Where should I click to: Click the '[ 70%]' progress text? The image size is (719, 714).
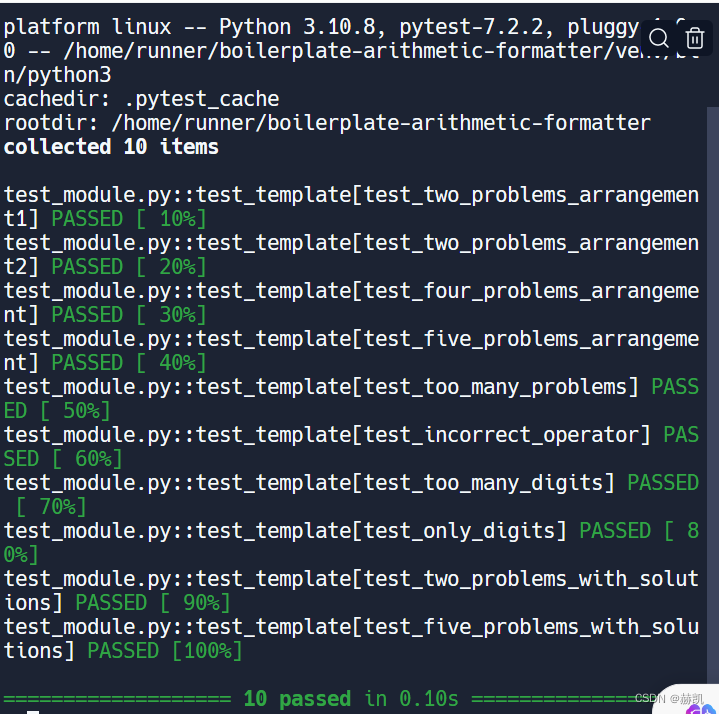tap(51, 507)
